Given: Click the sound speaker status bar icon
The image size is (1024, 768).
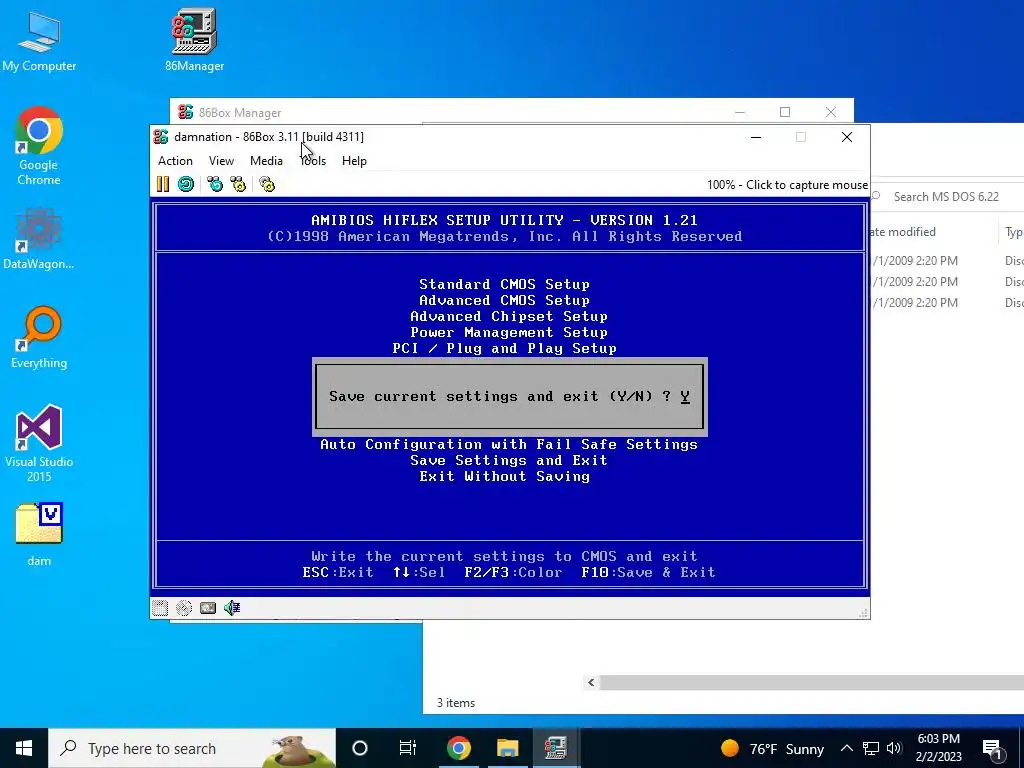Looking at the screenshot, I should (x=232, y=608).
